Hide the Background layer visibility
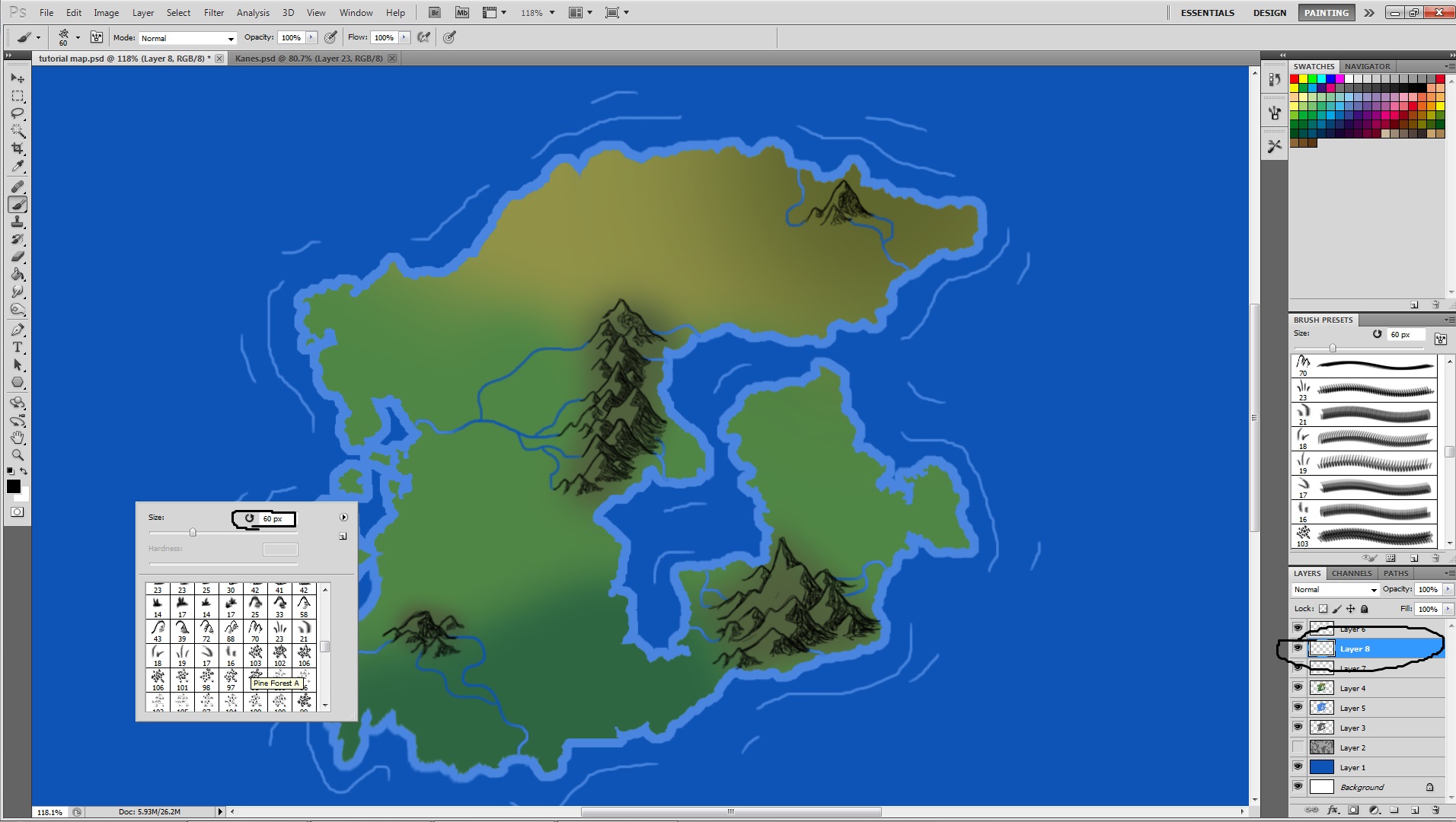Viewport: 1456px width, 822px height. pyautogui.click(x=1298, y=786)
